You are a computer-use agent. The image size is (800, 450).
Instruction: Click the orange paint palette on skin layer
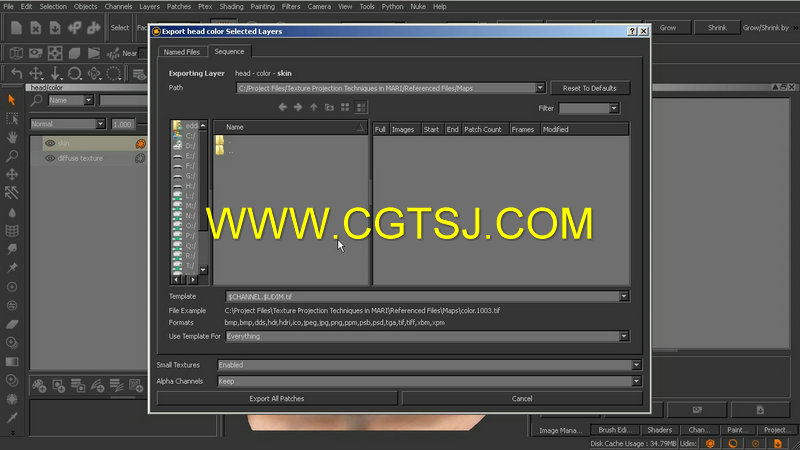point(140,143)
